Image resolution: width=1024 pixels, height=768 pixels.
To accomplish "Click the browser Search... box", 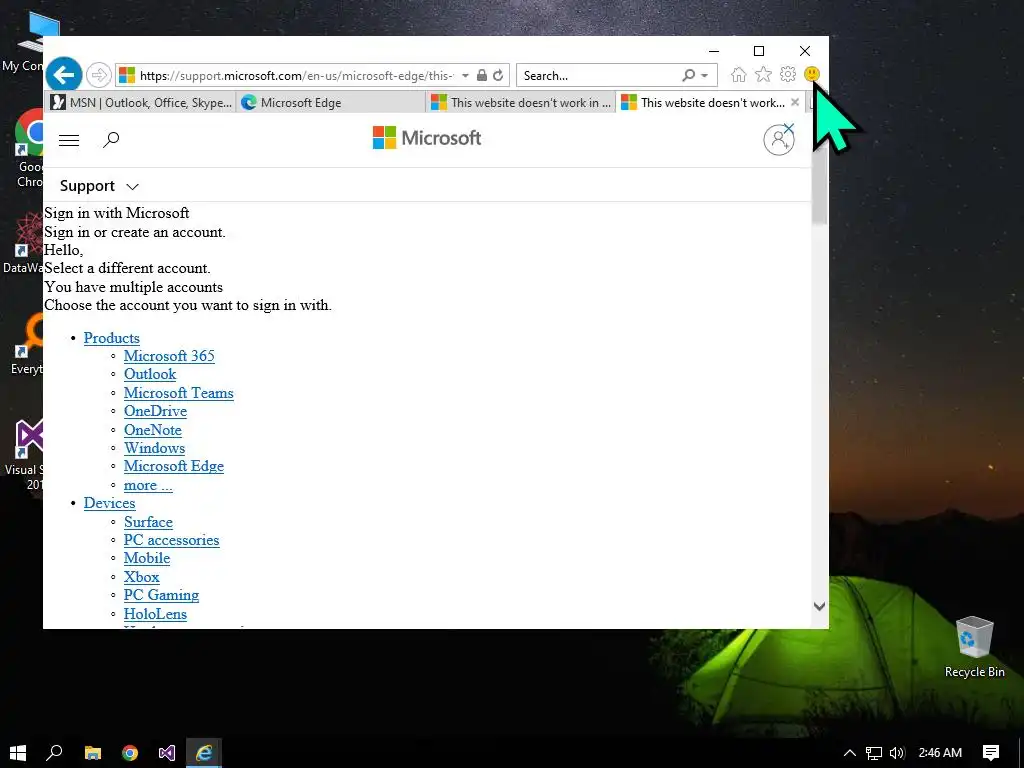I will (x=600, y=76).
